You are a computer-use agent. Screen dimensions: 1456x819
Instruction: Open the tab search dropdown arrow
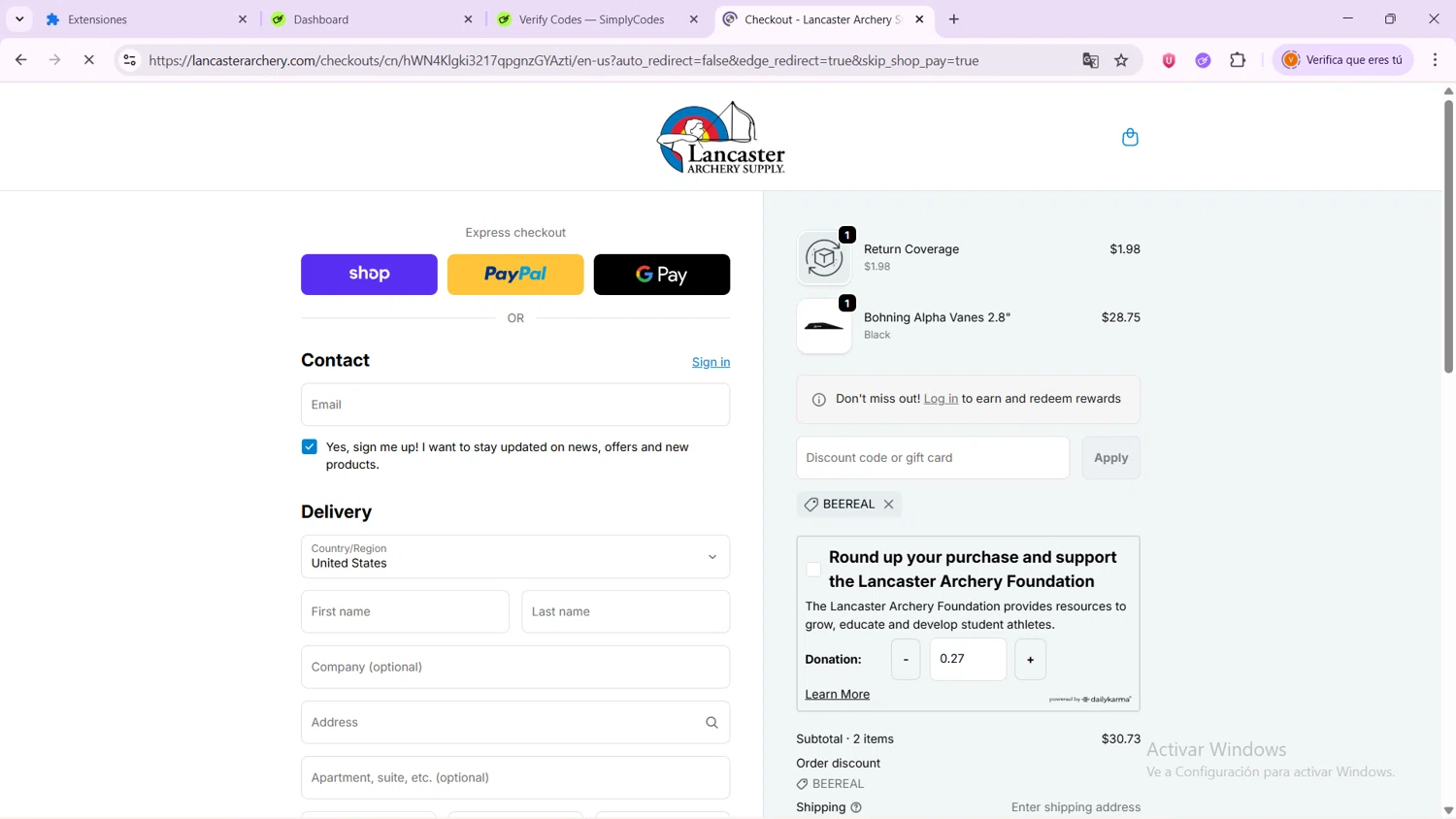(x=19, y=19)
